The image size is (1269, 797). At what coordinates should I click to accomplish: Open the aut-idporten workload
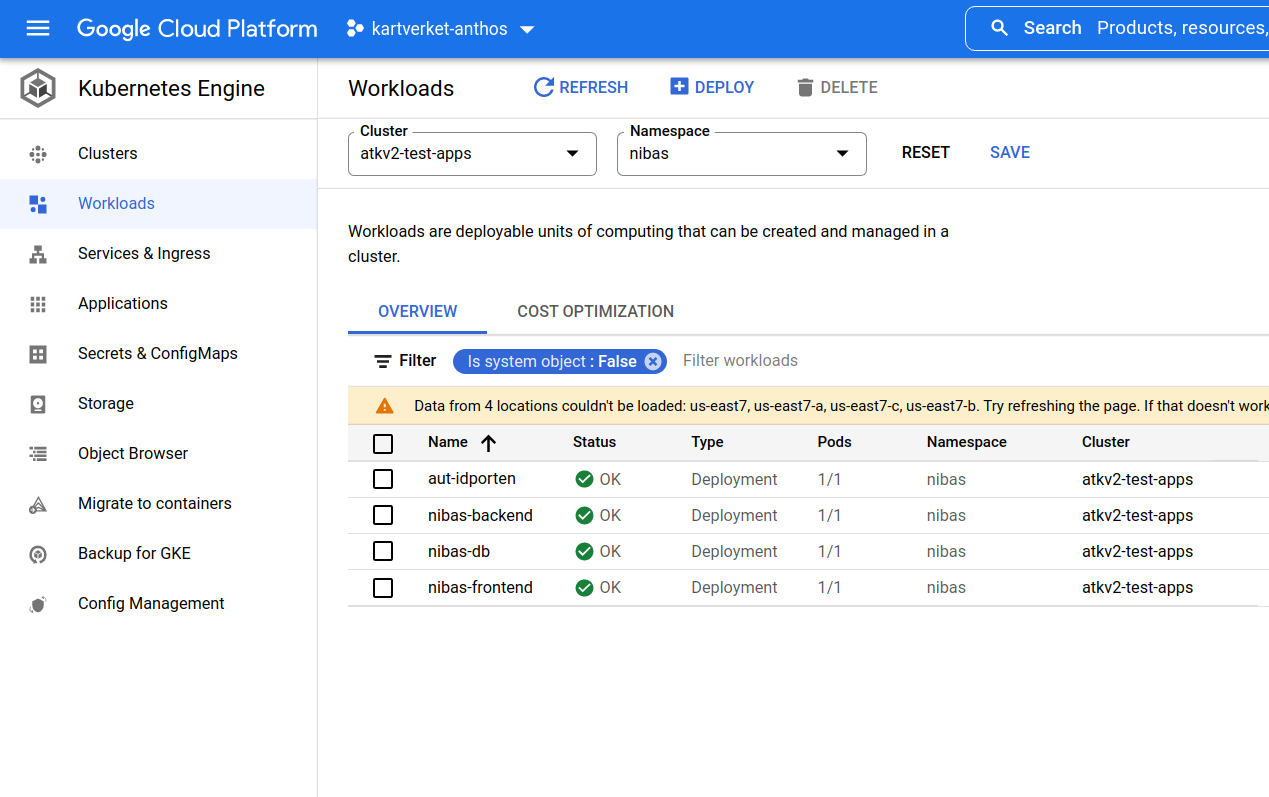pos(472,479)
